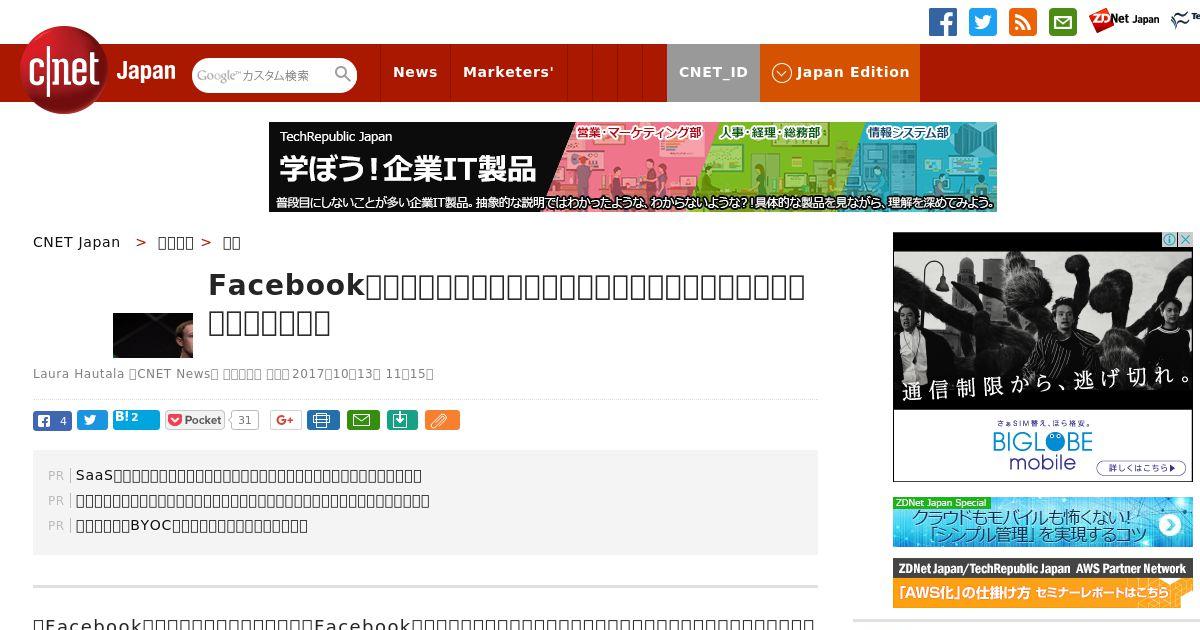1200x630 pixels.
Task: Open the Marketers' menu
Action: pyautogui.click(x=508, y=72)
